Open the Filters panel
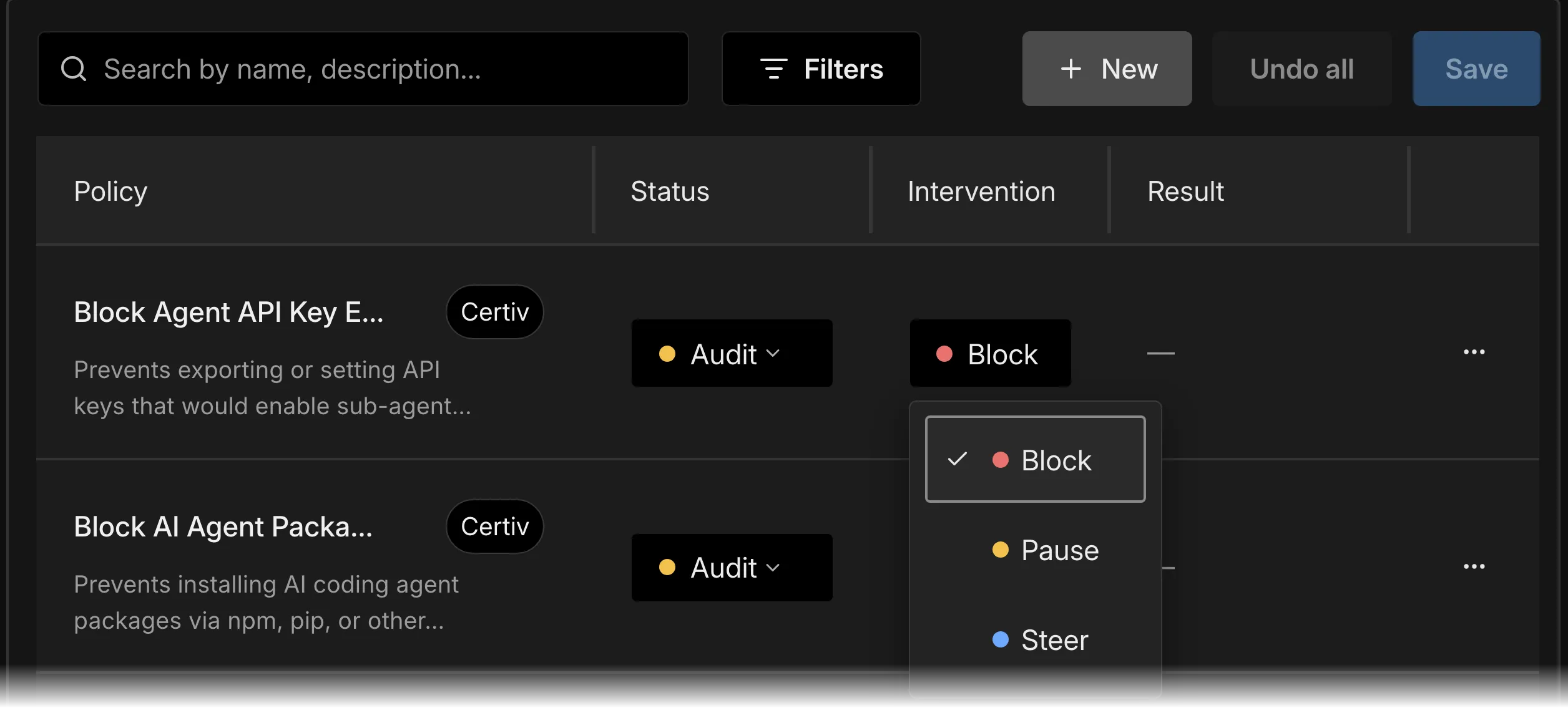1568x708 pixels. click(821, 69)
